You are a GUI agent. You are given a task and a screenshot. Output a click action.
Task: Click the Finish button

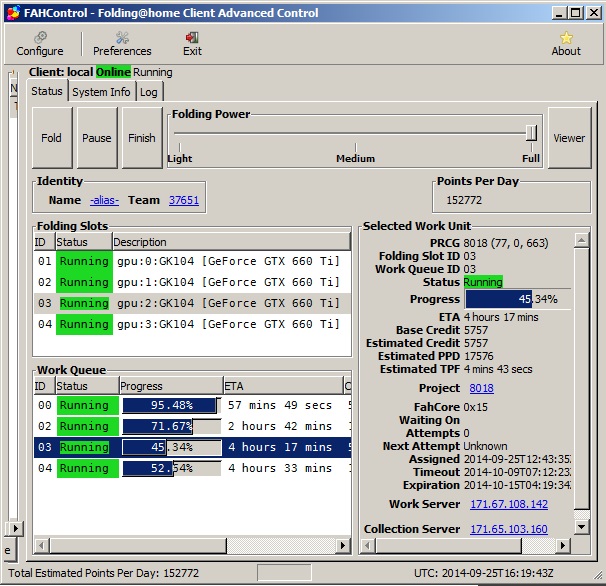click(142, 138)
